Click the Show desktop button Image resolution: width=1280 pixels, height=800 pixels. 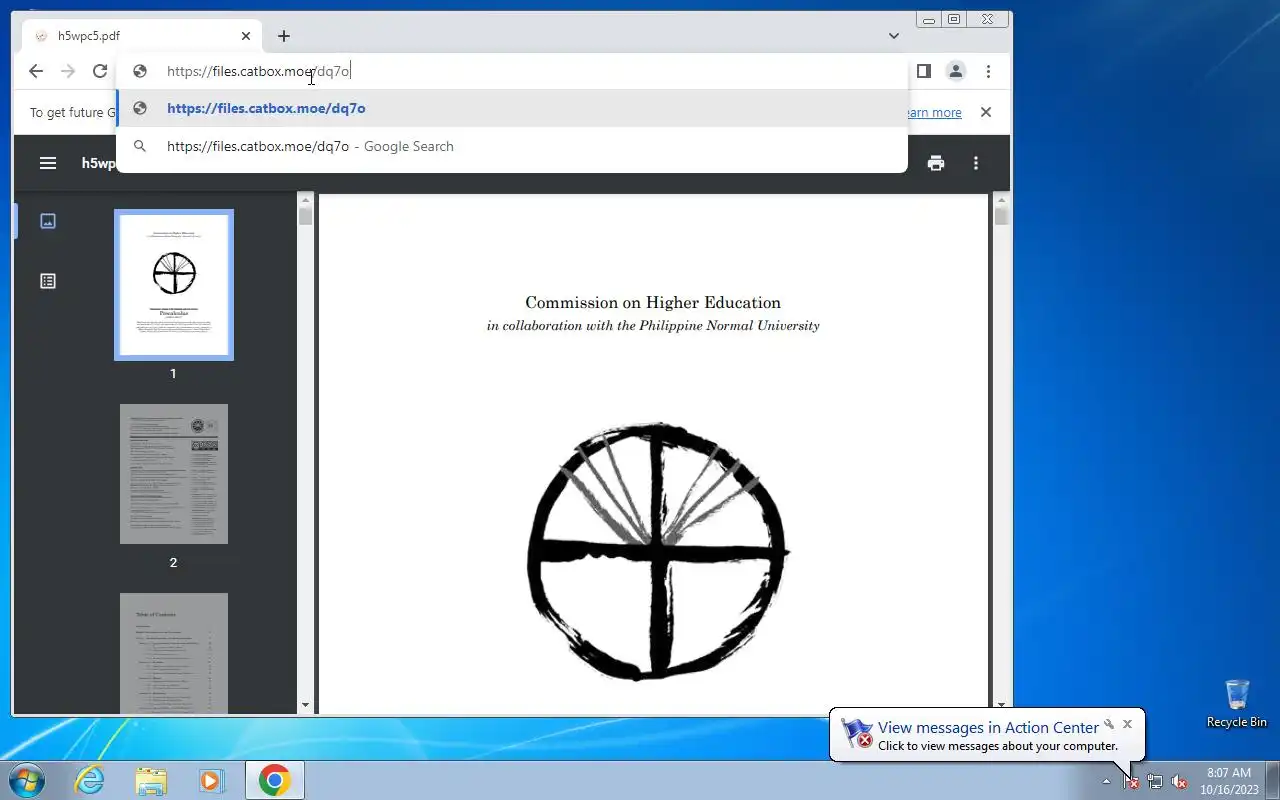click(x=1273, y=780)
